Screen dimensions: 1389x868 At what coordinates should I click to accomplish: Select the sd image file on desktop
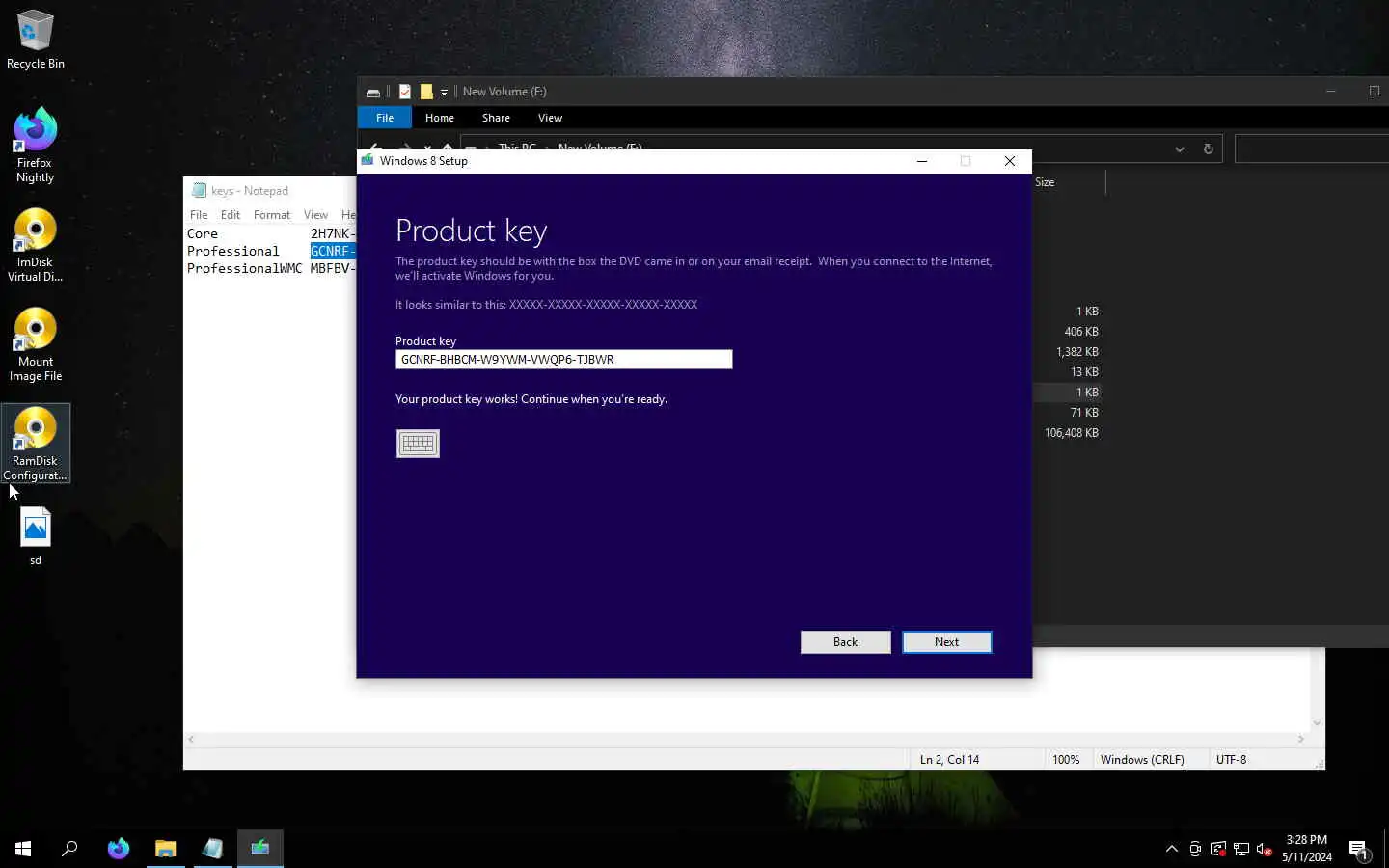36,536
